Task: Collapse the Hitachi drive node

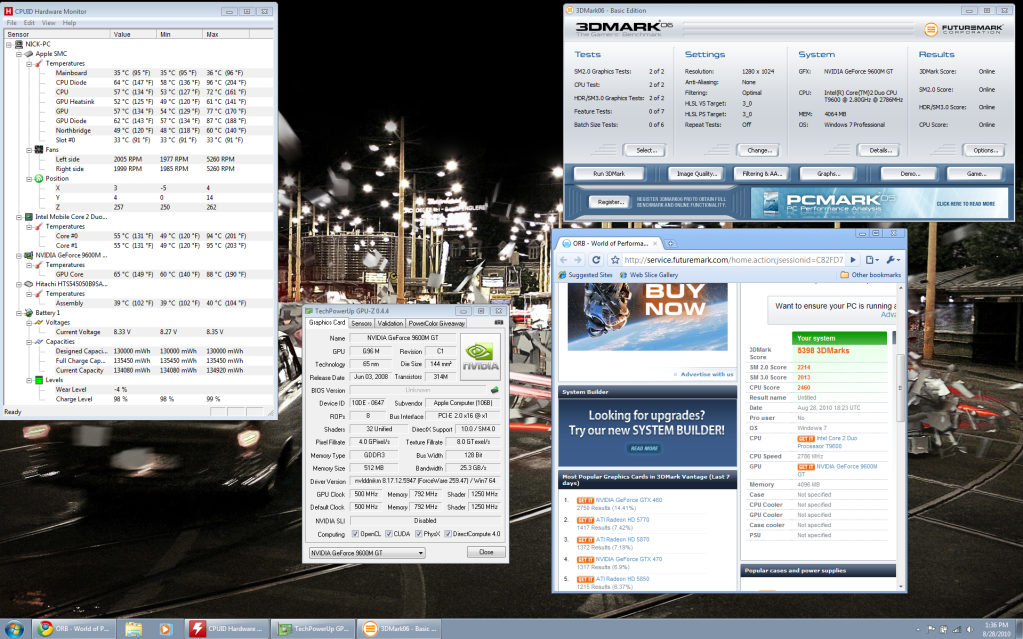Action: click(19, 285)
